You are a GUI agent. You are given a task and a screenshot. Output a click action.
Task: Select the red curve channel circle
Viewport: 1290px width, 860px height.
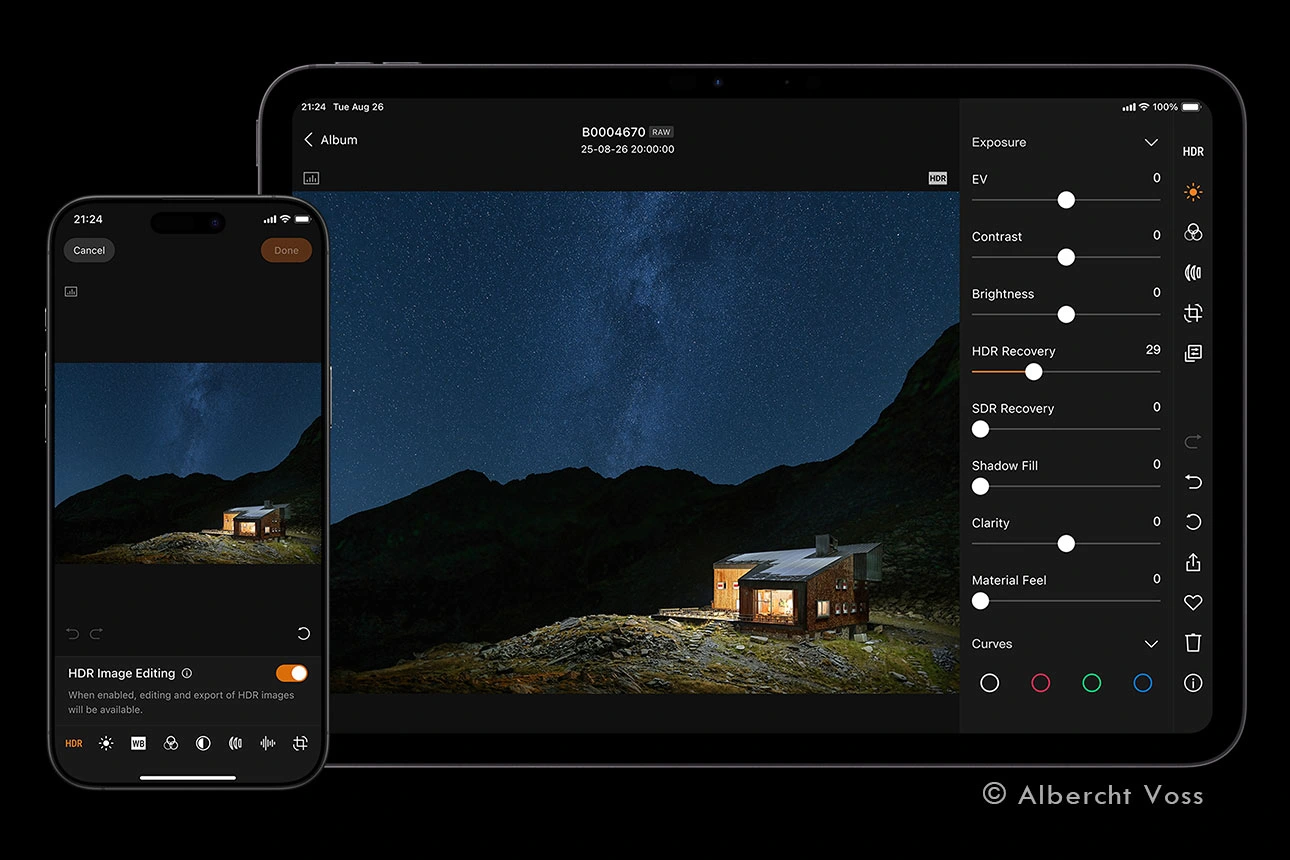pyautogui.click(x=1040, y=683)
